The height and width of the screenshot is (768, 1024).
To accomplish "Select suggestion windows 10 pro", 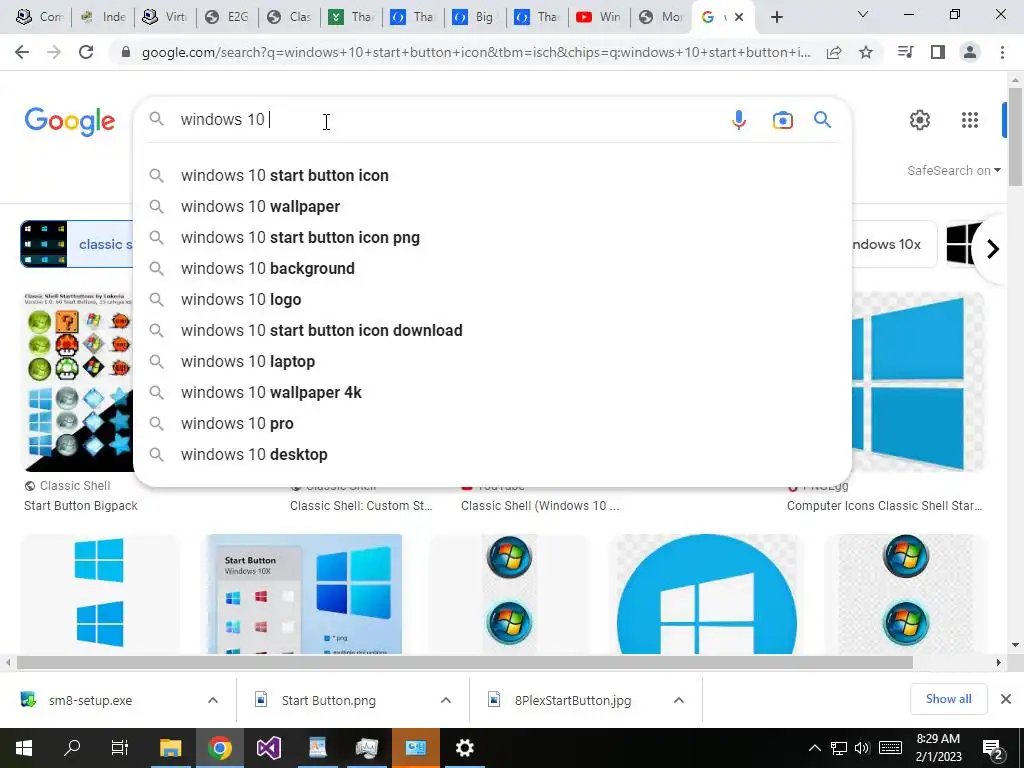I will coord(492,424).
